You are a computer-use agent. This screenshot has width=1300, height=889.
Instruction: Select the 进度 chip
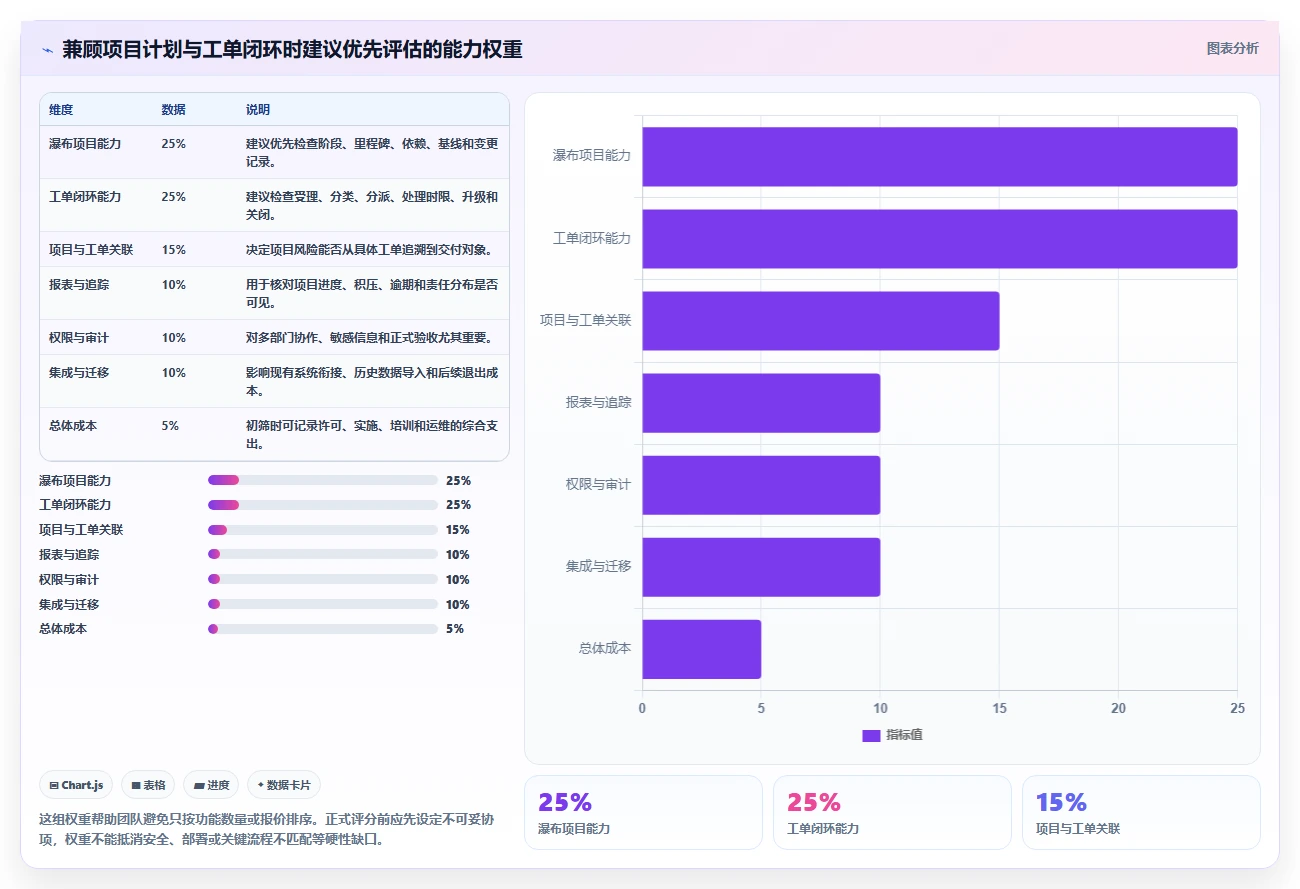coord(211,785)
